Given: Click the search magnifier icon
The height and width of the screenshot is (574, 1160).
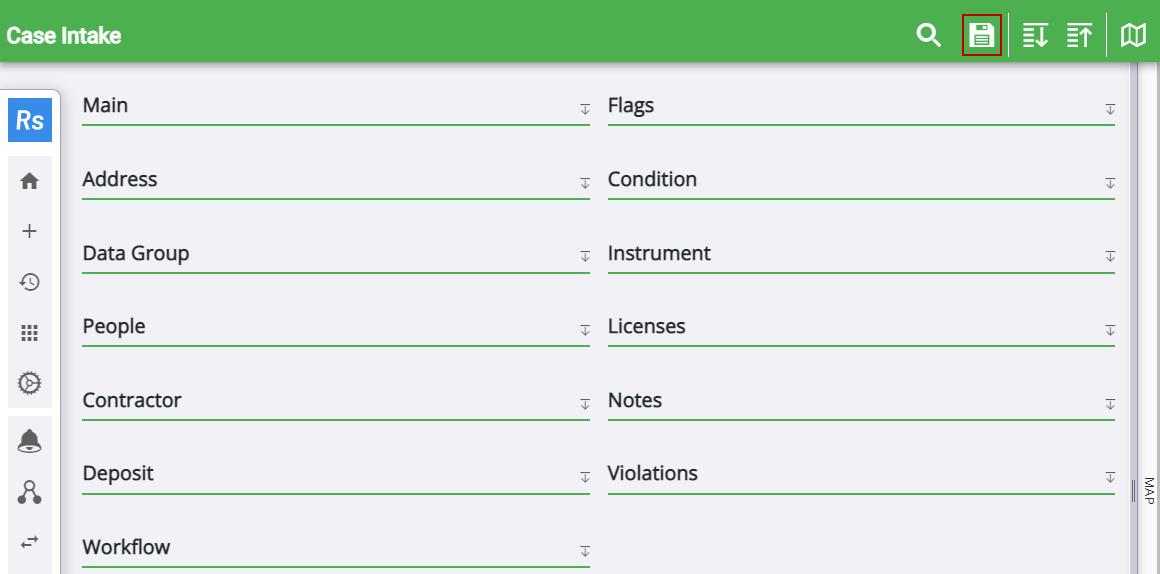Looking at the screenshot, I should pyautogui.click(x=929, y=36).
